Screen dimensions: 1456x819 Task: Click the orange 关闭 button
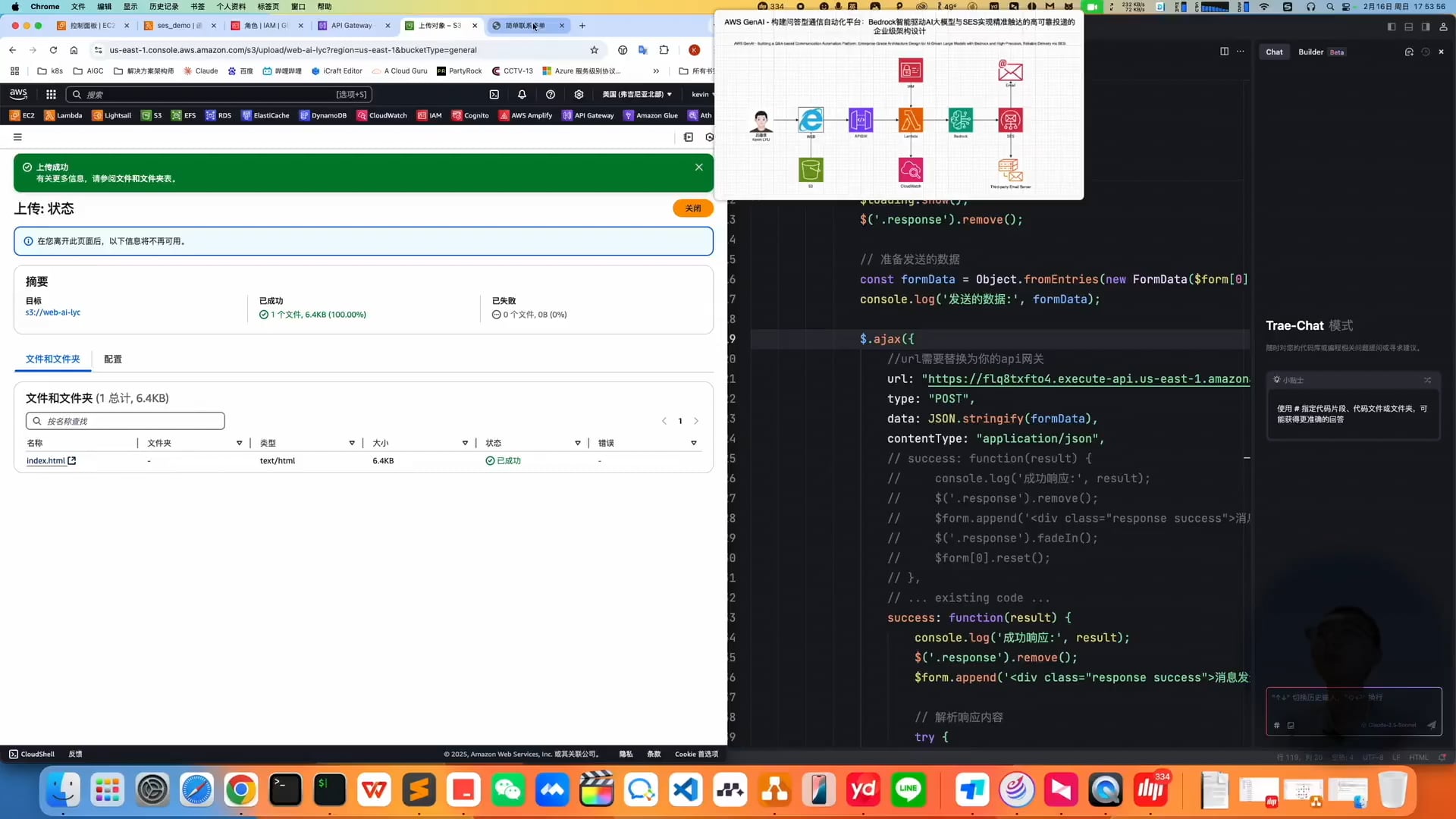click(692, 209)
